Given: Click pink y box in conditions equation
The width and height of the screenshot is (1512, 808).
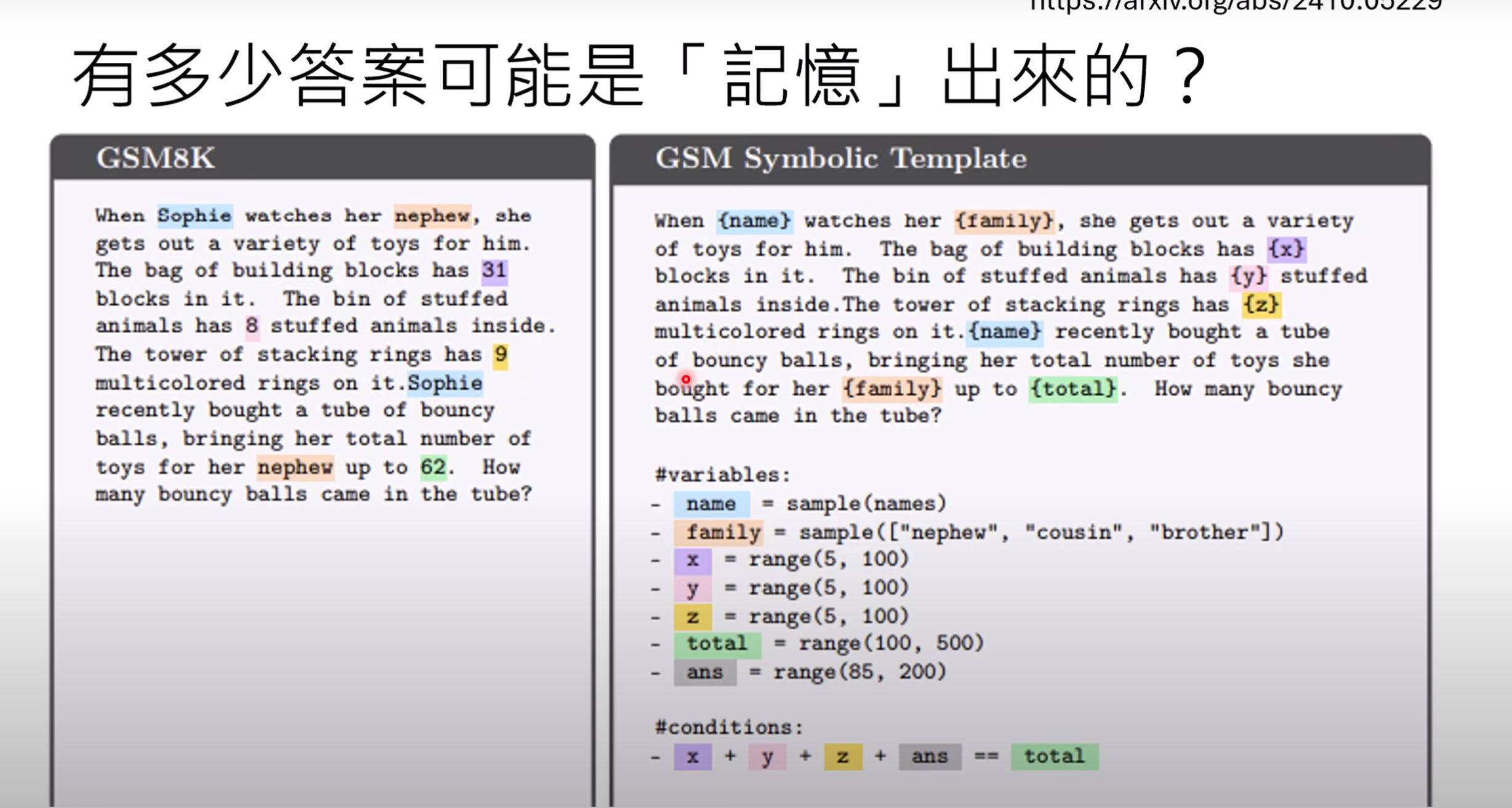Looking at the screenshot, I should 767,757.
